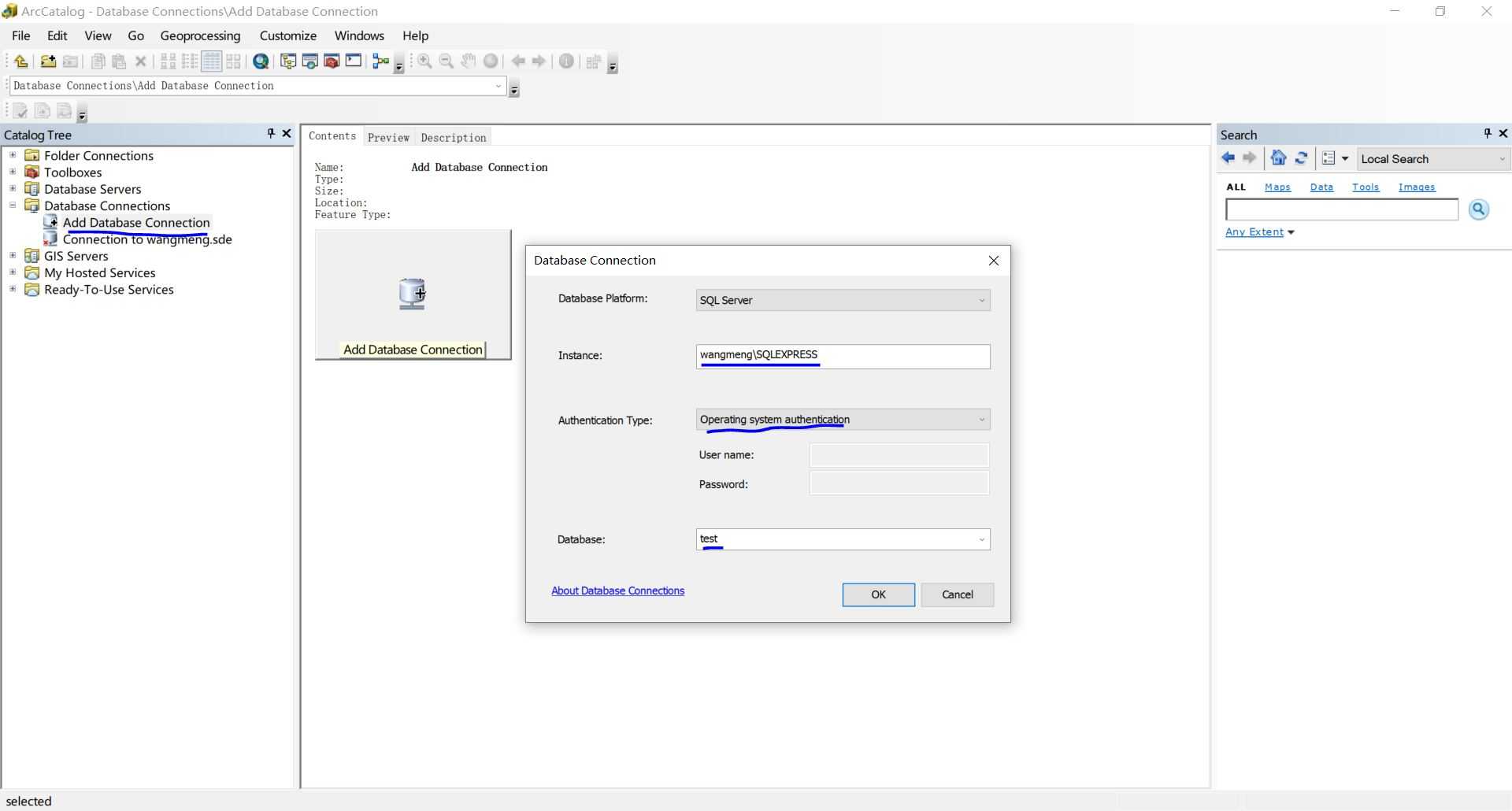1512x811 pixels.
Task: Close the Database Connection dialog
Action: tap(994, 261)
